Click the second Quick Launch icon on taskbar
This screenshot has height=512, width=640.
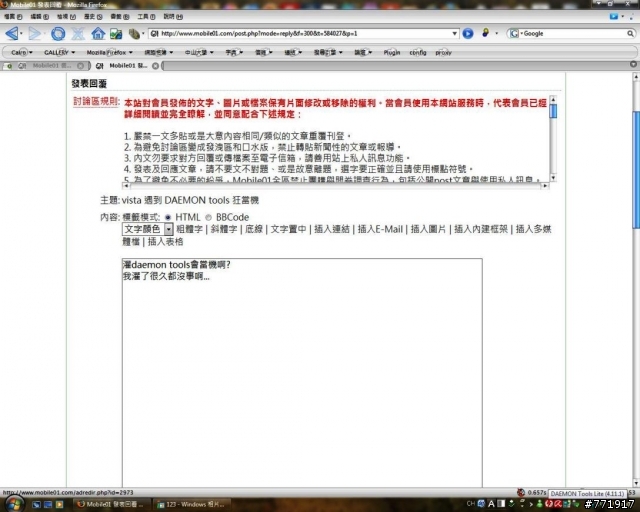coord(48,505)
